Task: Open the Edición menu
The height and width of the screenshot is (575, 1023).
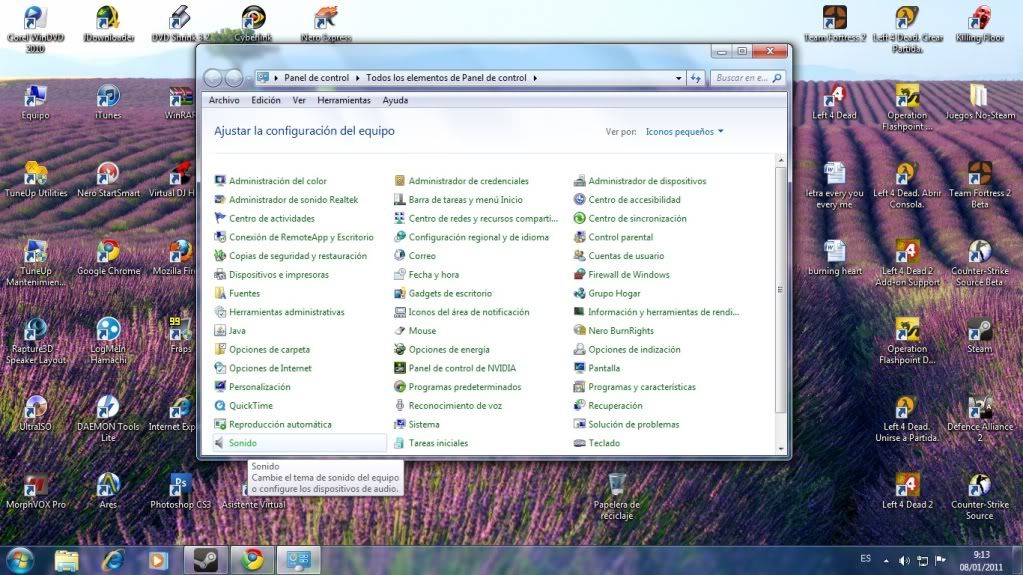Action: click(266, 100)
